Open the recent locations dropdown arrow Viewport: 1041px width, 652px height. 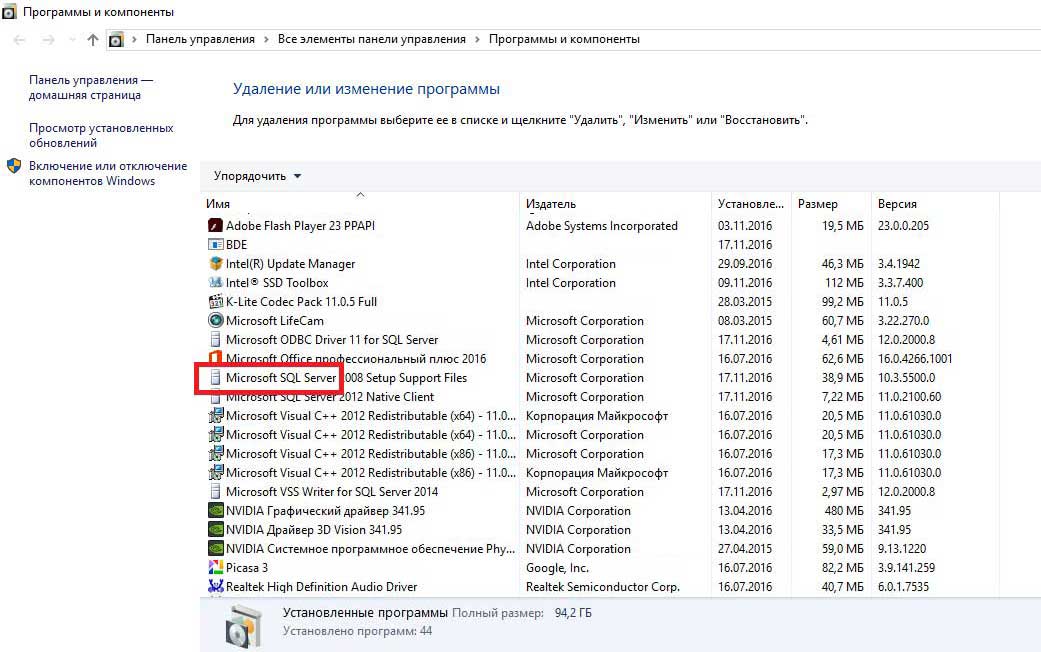click(72, 40)
